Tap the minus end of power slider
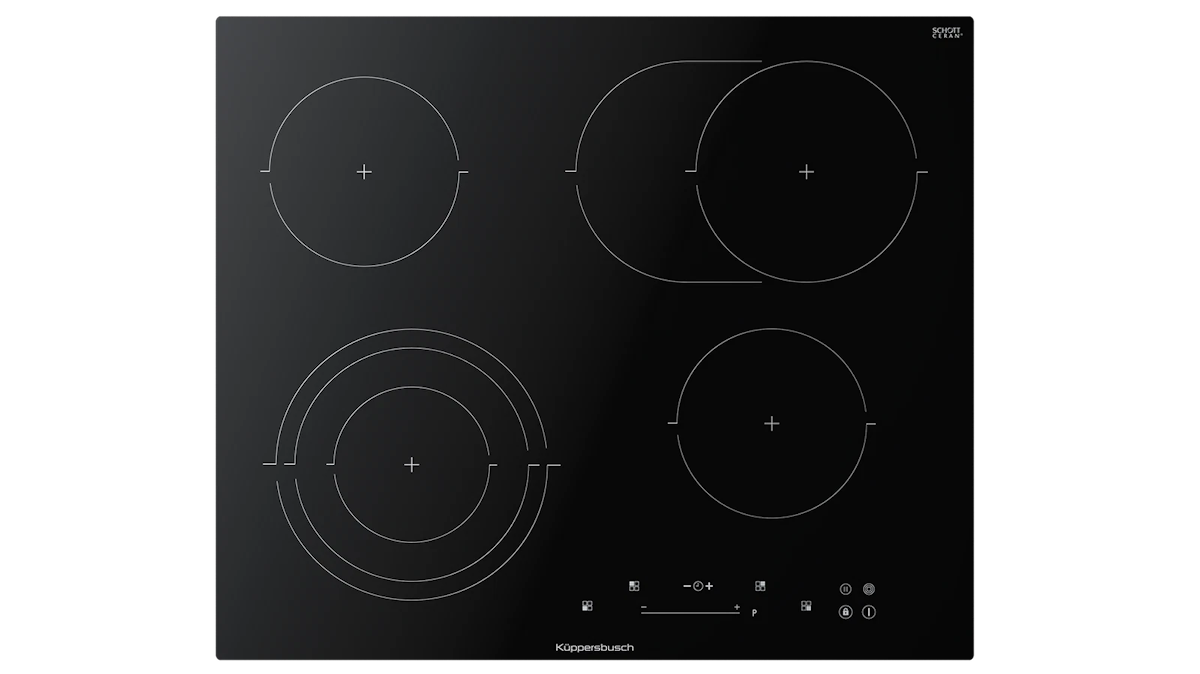Image resolution: width=1200 pixels, height=674 pixels. click(x=644, y=607)
